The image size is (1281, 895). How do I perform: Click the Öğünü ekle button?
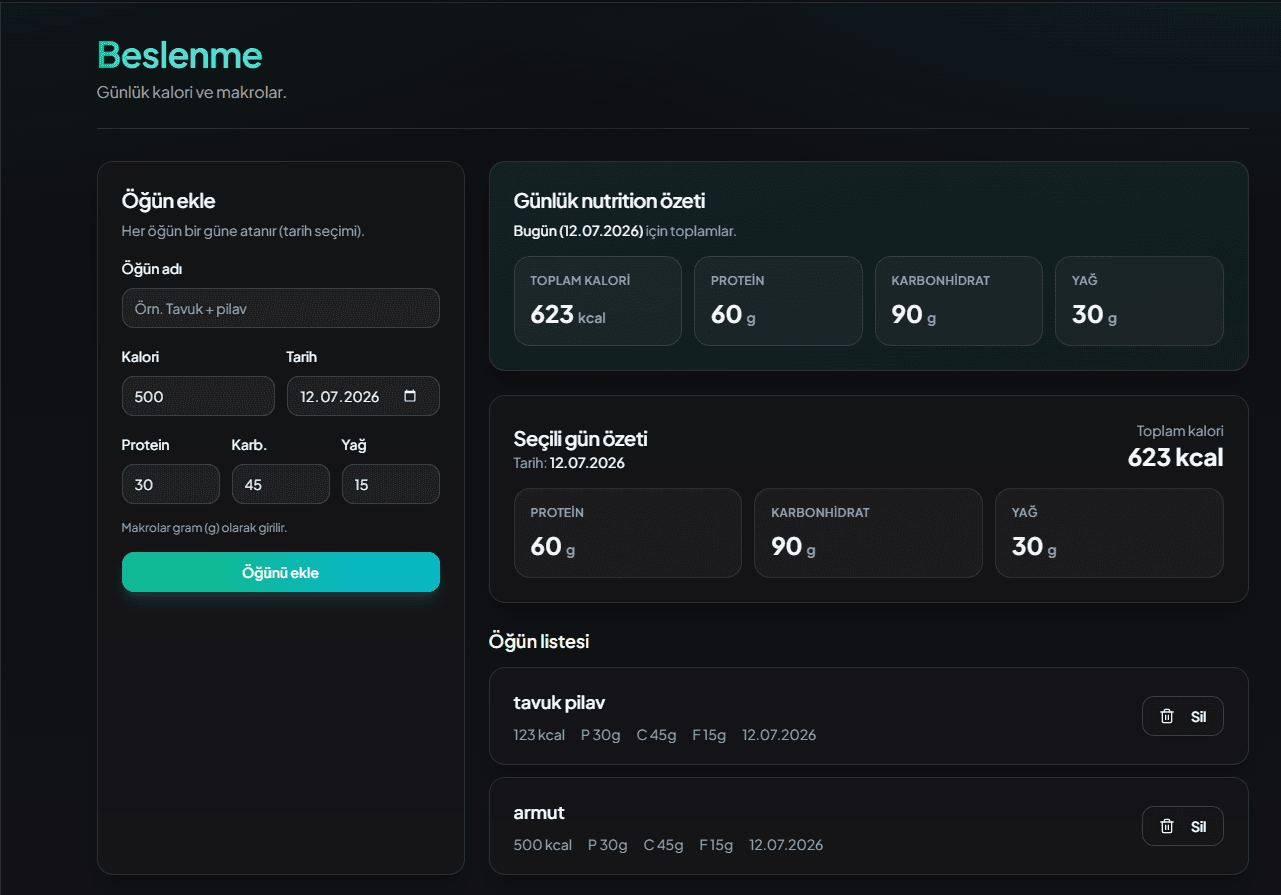[x=281, y=572]
